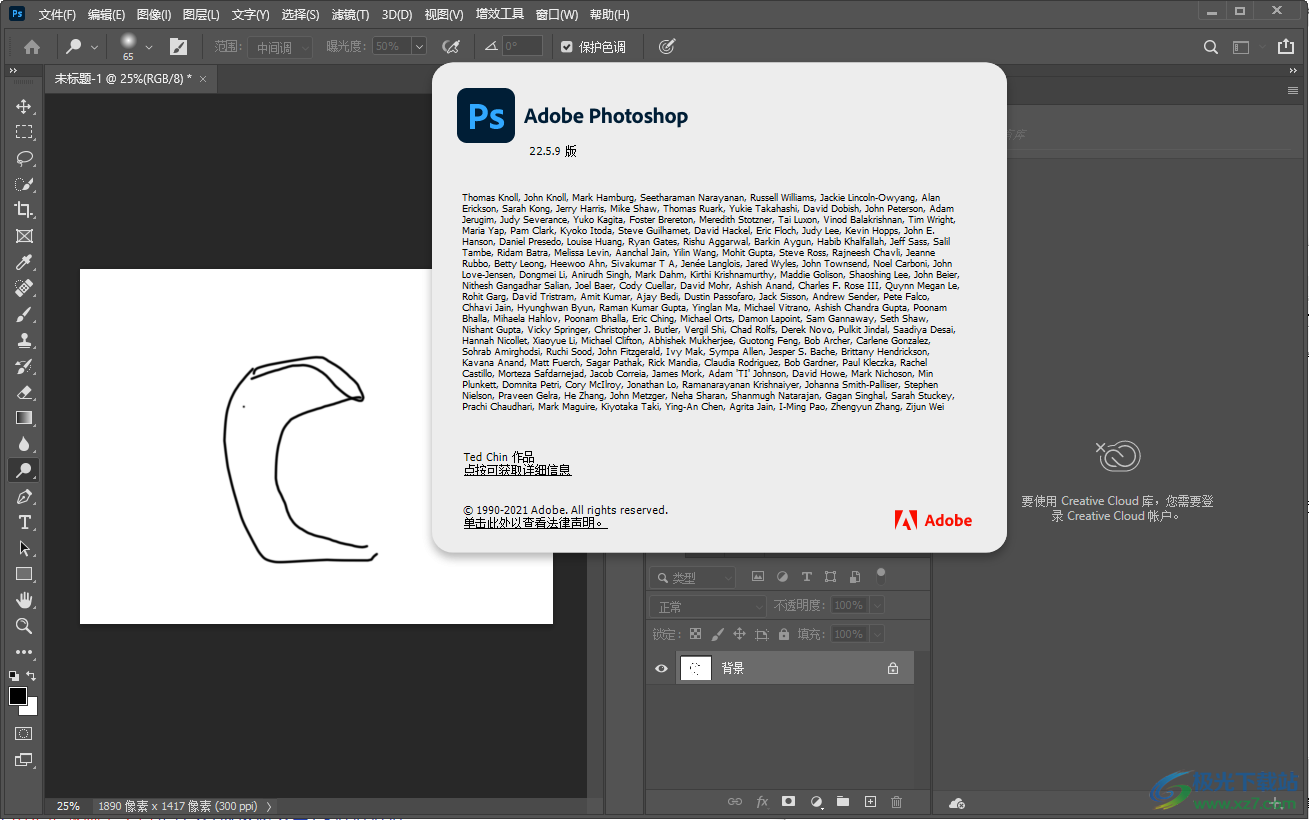Toggle lock all padlock in lock row
The height and width of the screenshot is (820, 1309).
[784, 634]
